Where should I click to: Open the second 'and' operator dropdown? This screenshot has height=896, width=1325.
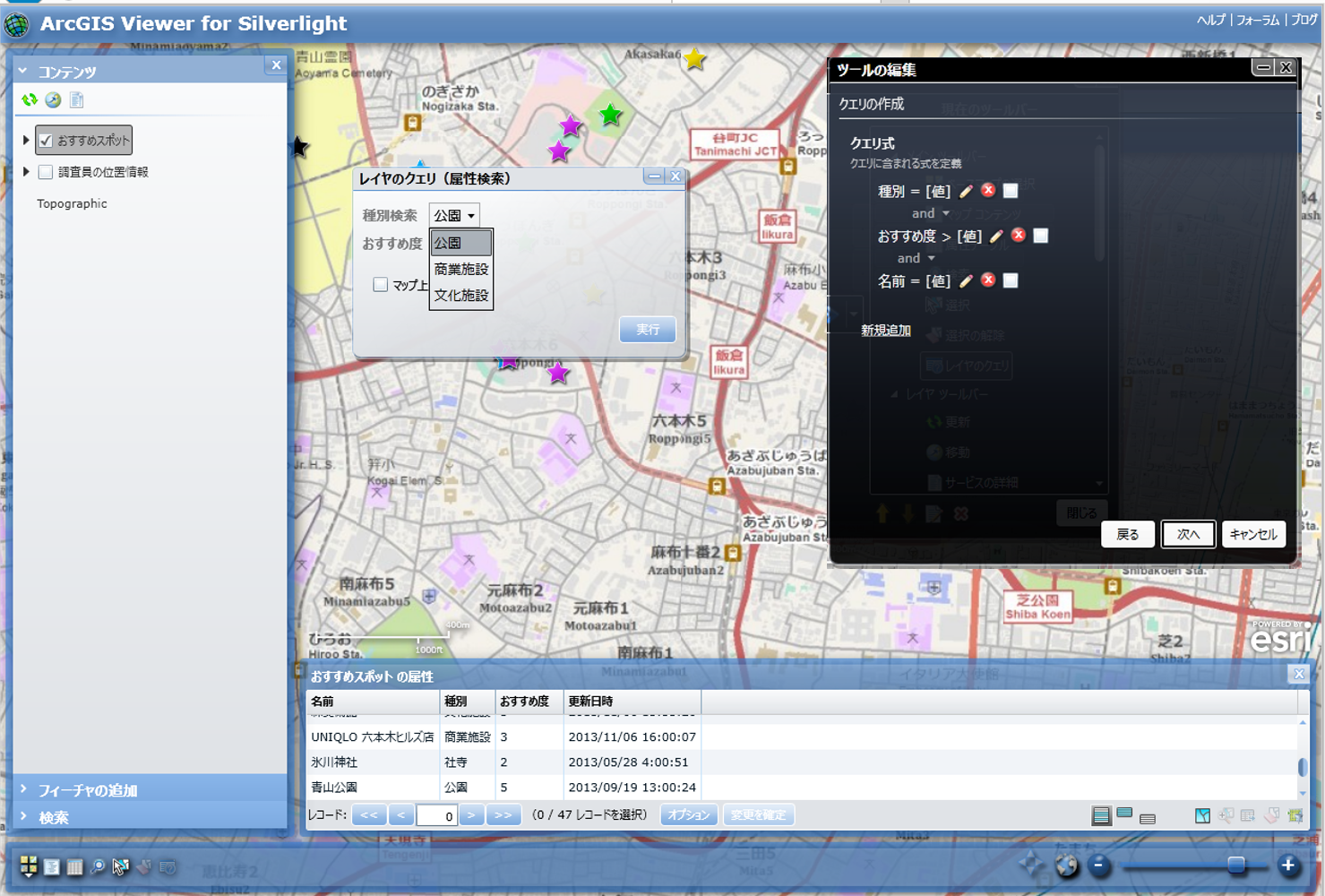[916, 258]
